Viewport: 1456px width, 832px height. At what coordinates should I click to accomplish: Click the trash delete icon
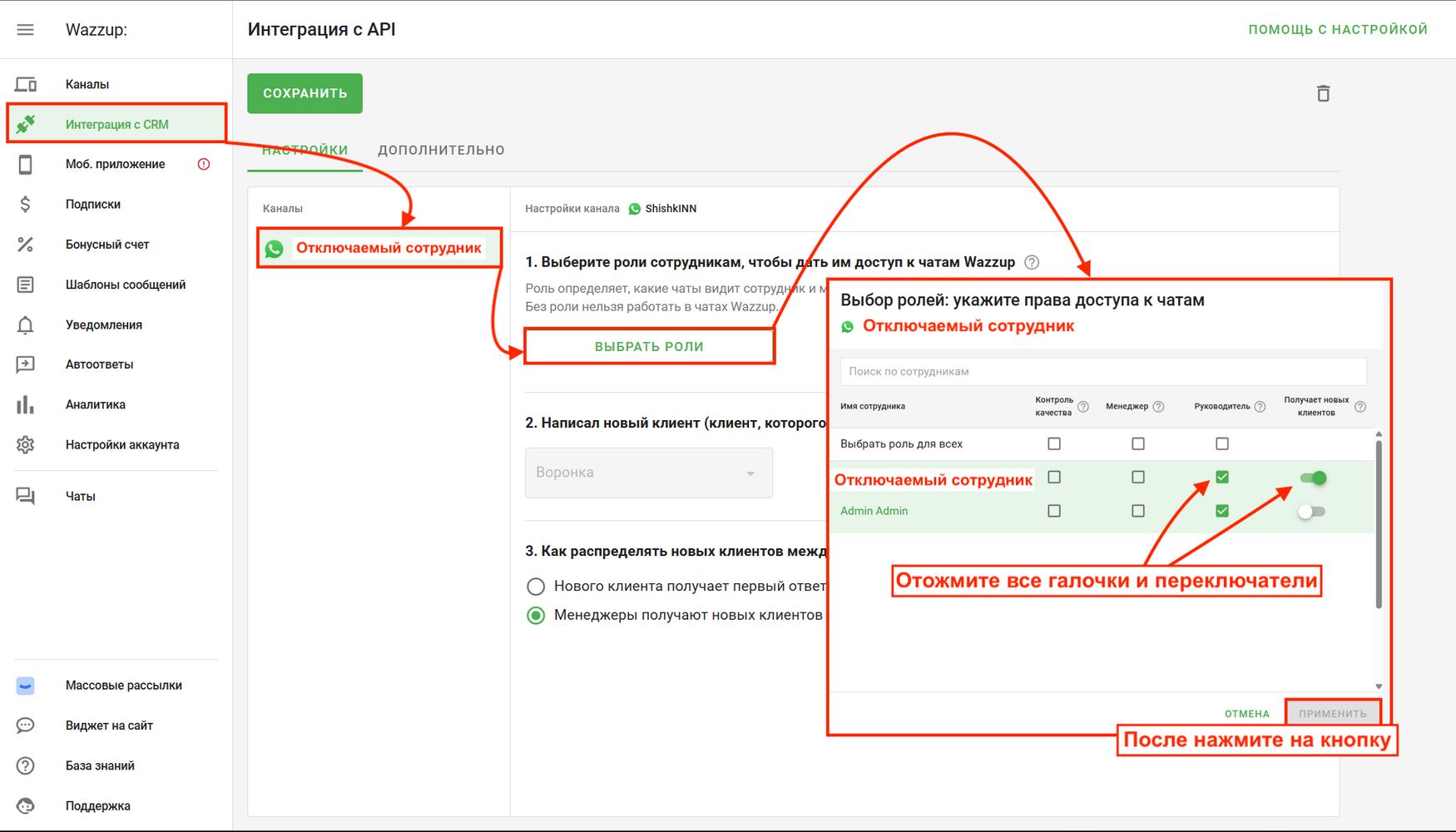click(x=1323, y=93)
